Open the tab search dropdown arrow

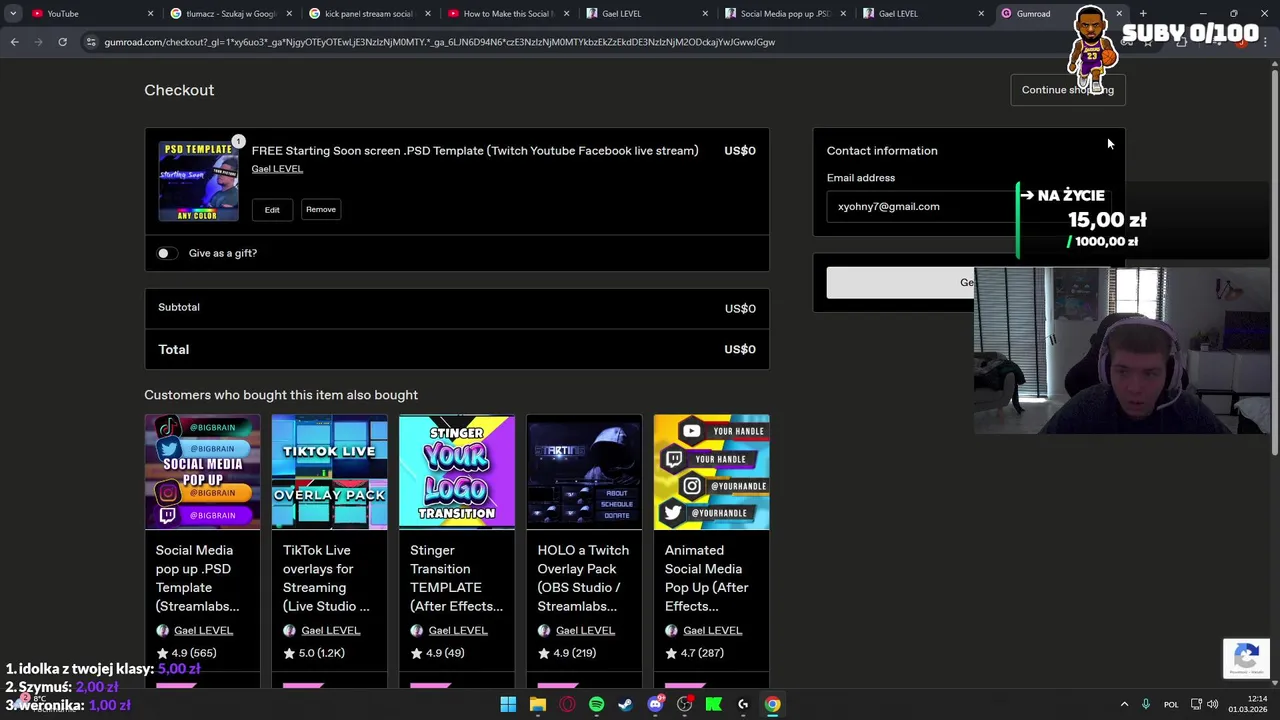pos(13,14)
